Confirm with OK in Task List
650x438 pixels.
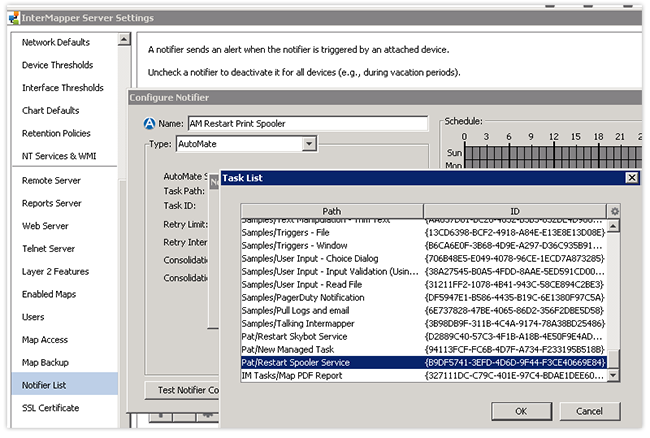(x=521, y=411)
